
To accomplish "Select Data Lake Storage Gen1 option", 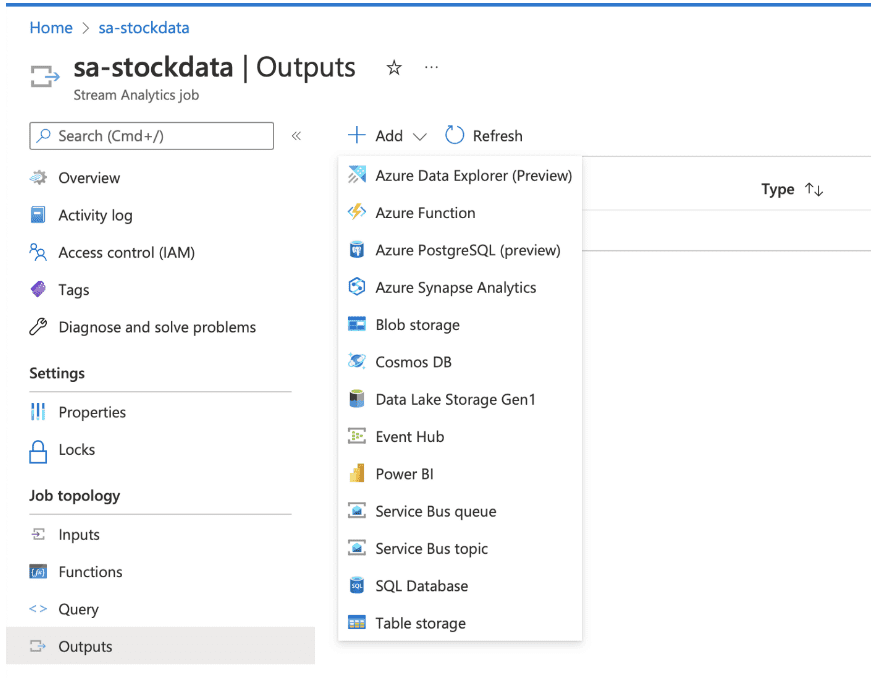I will [460, 399].
